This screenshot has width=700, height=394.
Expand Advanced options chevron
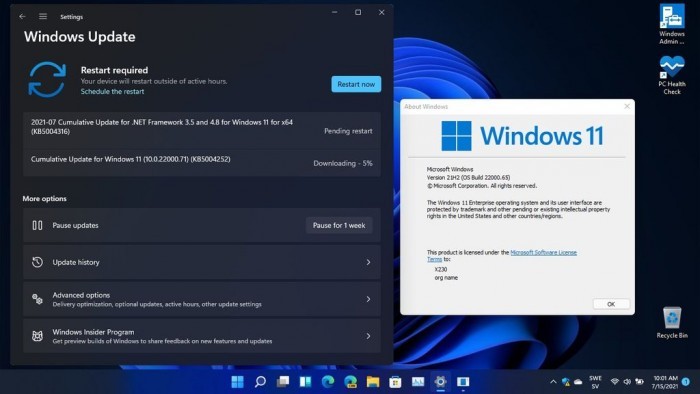(x=368, y=299)
